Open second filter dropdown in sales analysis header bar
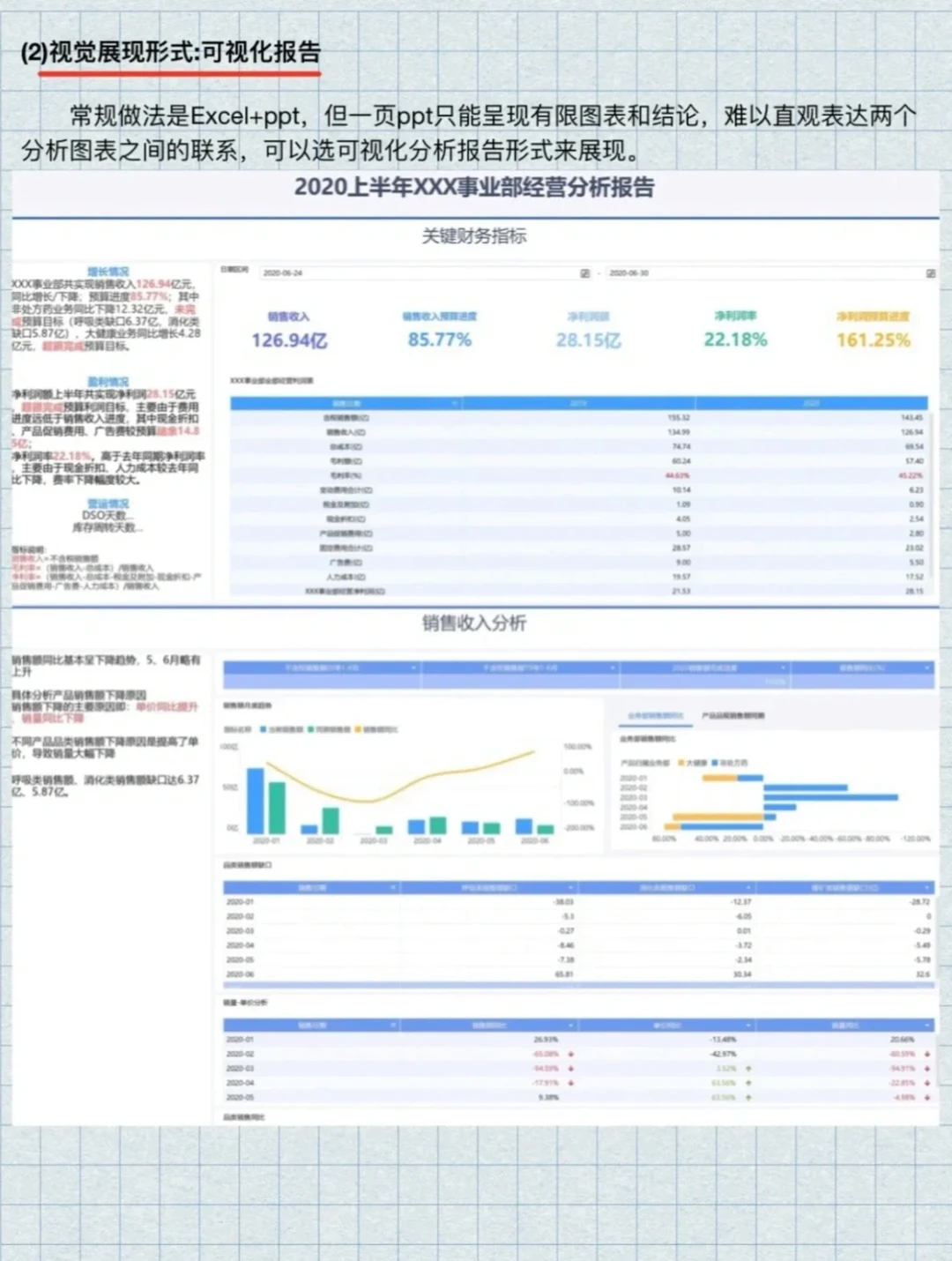 [x=613, y=668]
